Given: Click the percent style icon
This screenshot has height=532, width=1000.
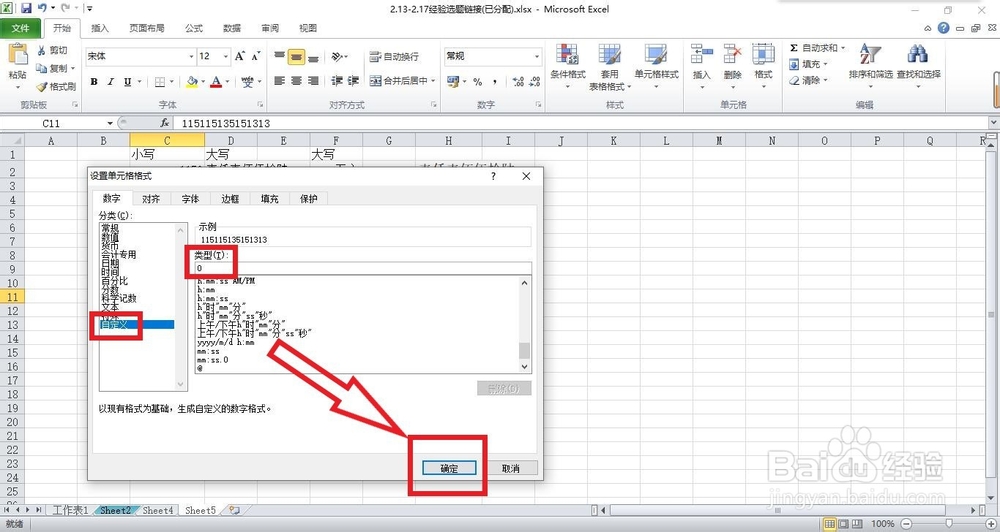Looking at the screenshot, I should click(477, 82).
